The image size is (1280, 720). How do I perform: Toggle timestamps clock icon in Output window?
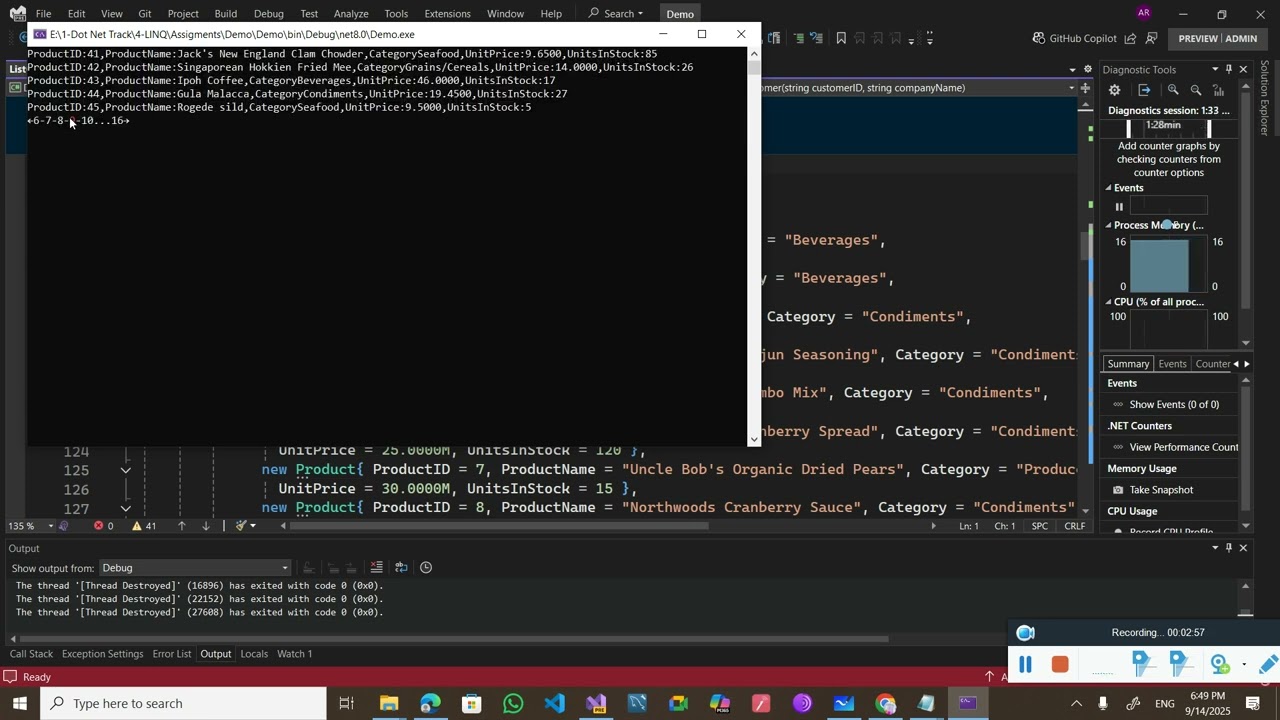click(x=426, y=568)
